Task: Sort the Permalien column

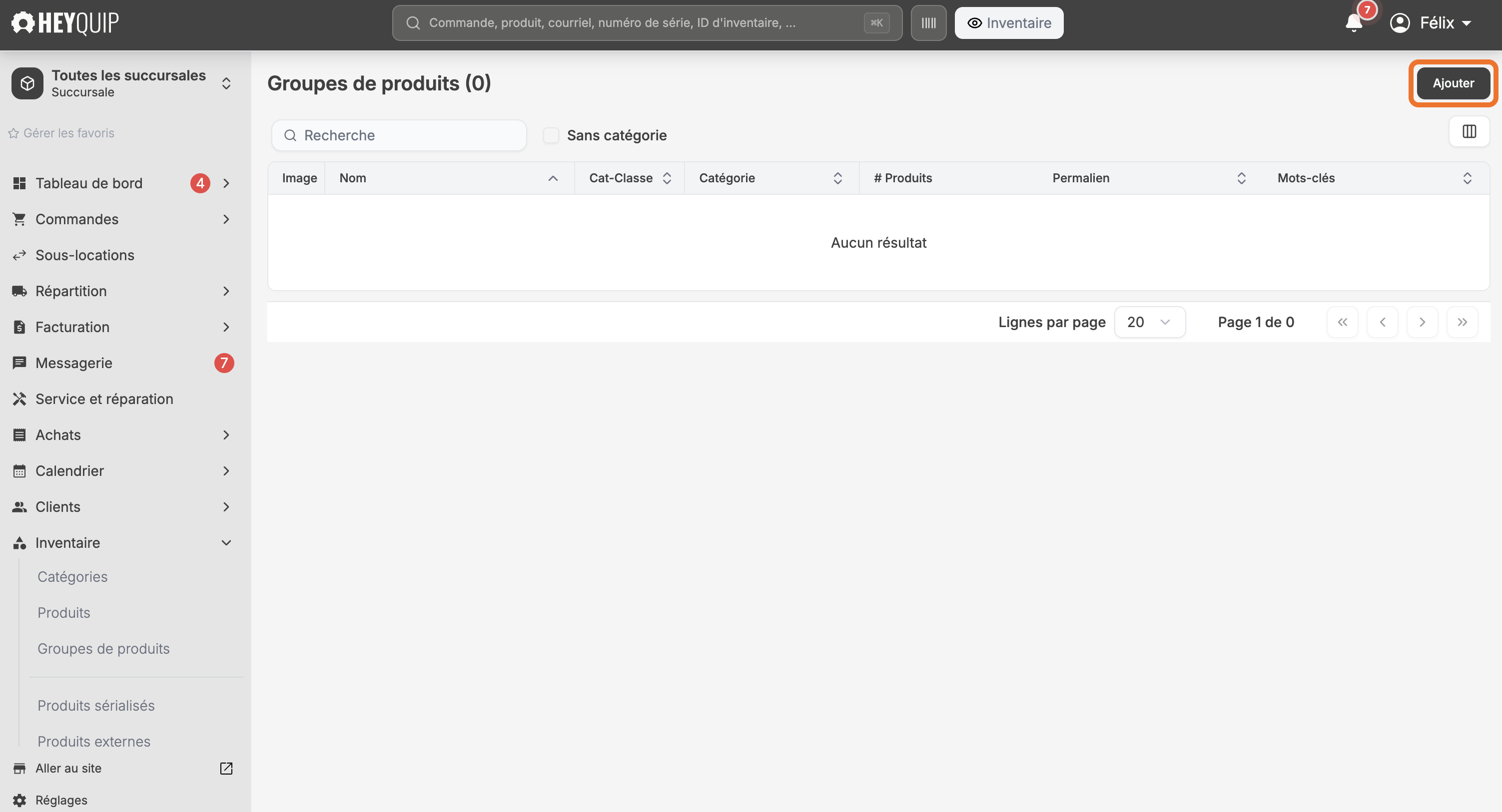Action: (x=1241, y=178)
